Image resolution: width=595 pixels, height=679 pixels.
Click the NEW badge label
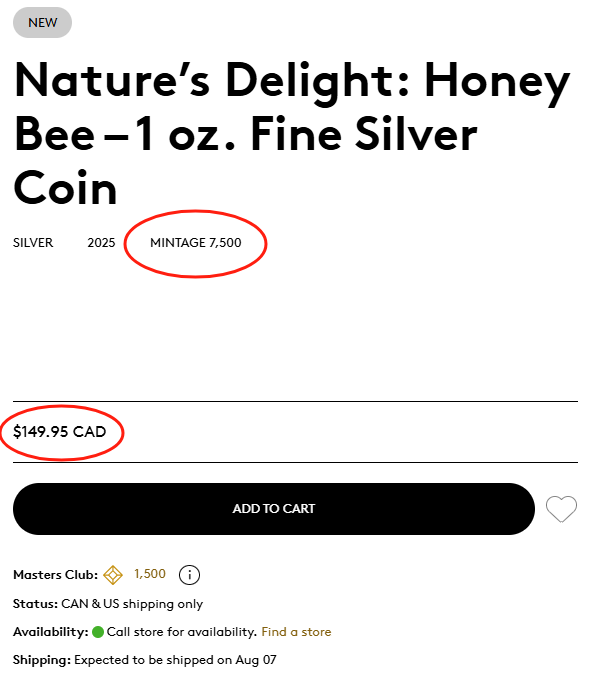pos(42,23)
